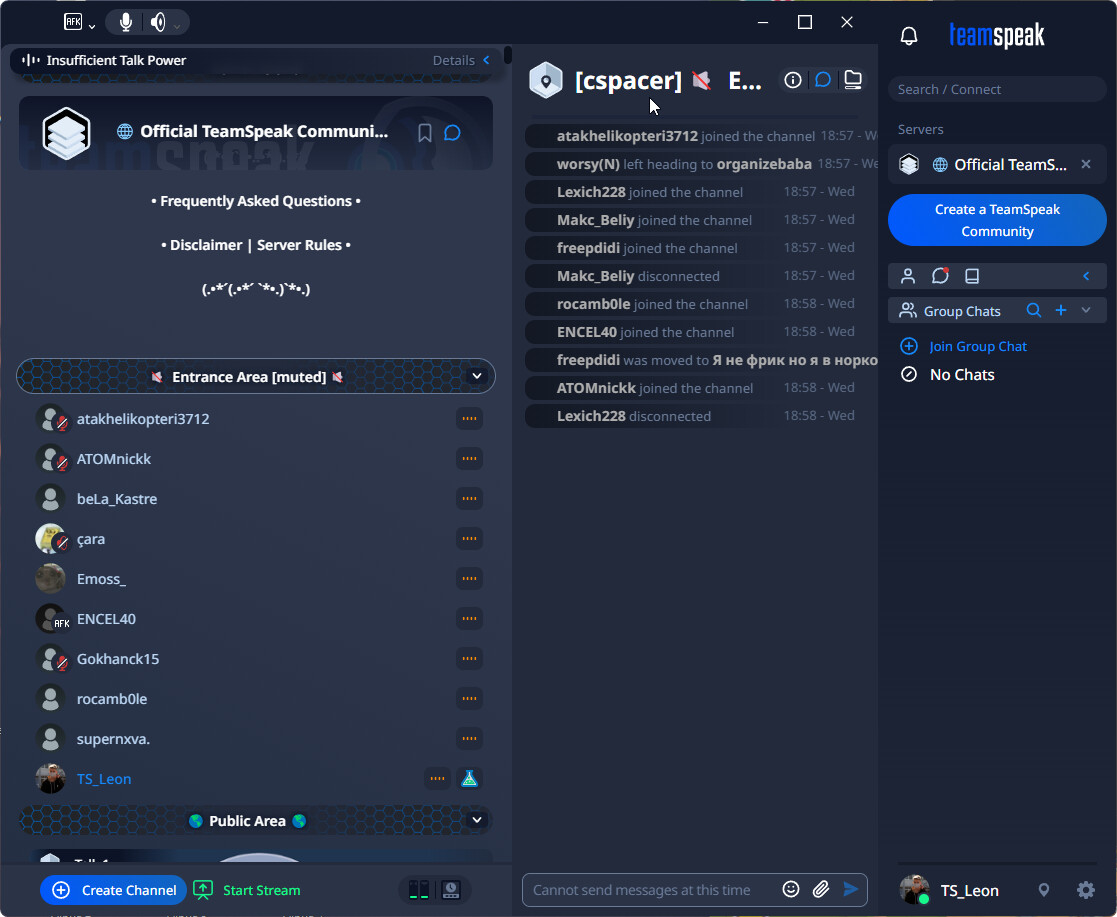The image size is (1117, 917).
Task: Open server chat bubble next to bookmark
Action: (452, 133)
